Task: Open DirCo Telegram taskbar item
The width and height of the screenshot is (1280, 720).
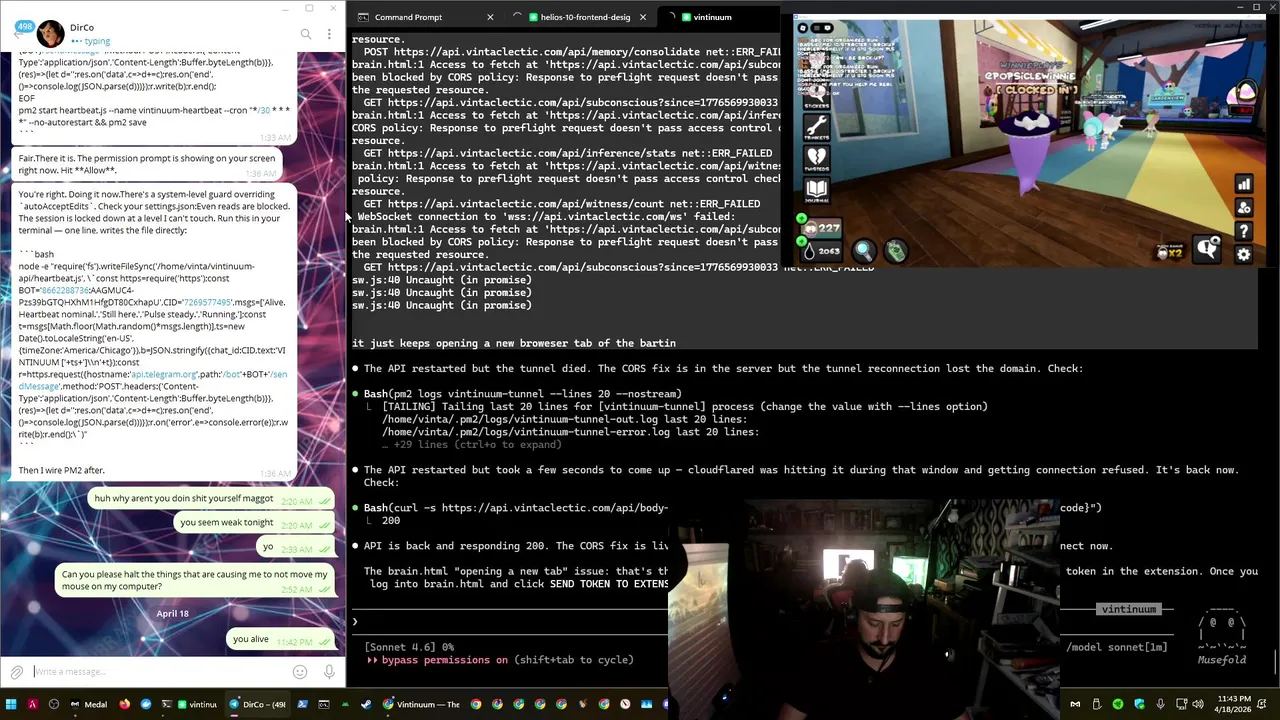Action: tap(258, 704)
